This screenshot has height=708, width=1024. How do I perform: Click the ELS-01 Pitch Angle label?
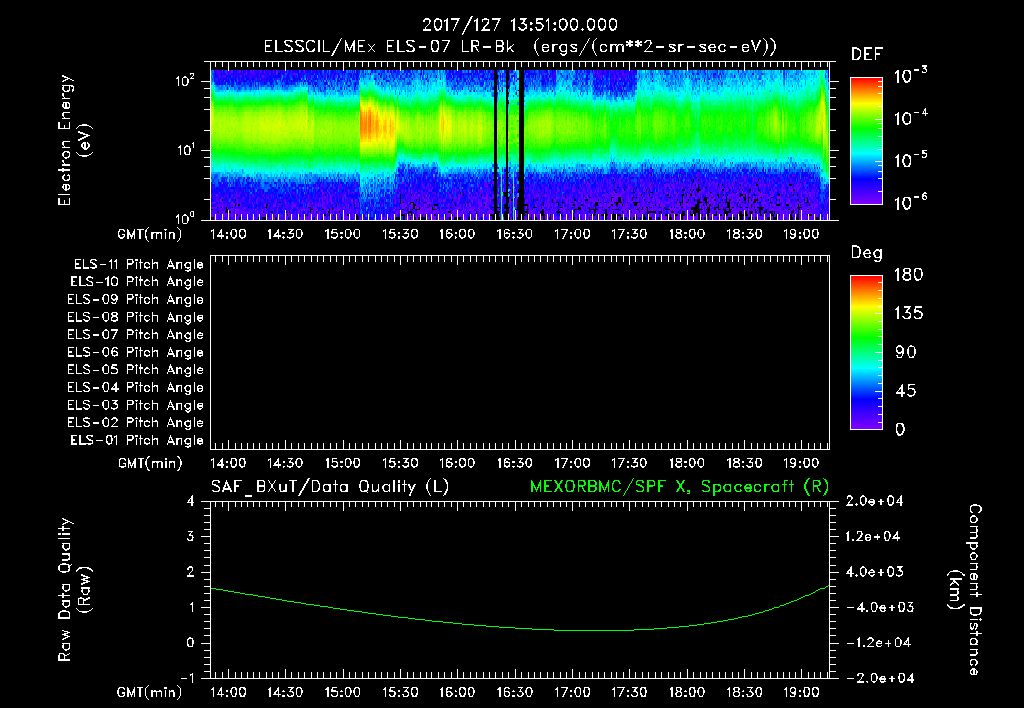point(137,440)
